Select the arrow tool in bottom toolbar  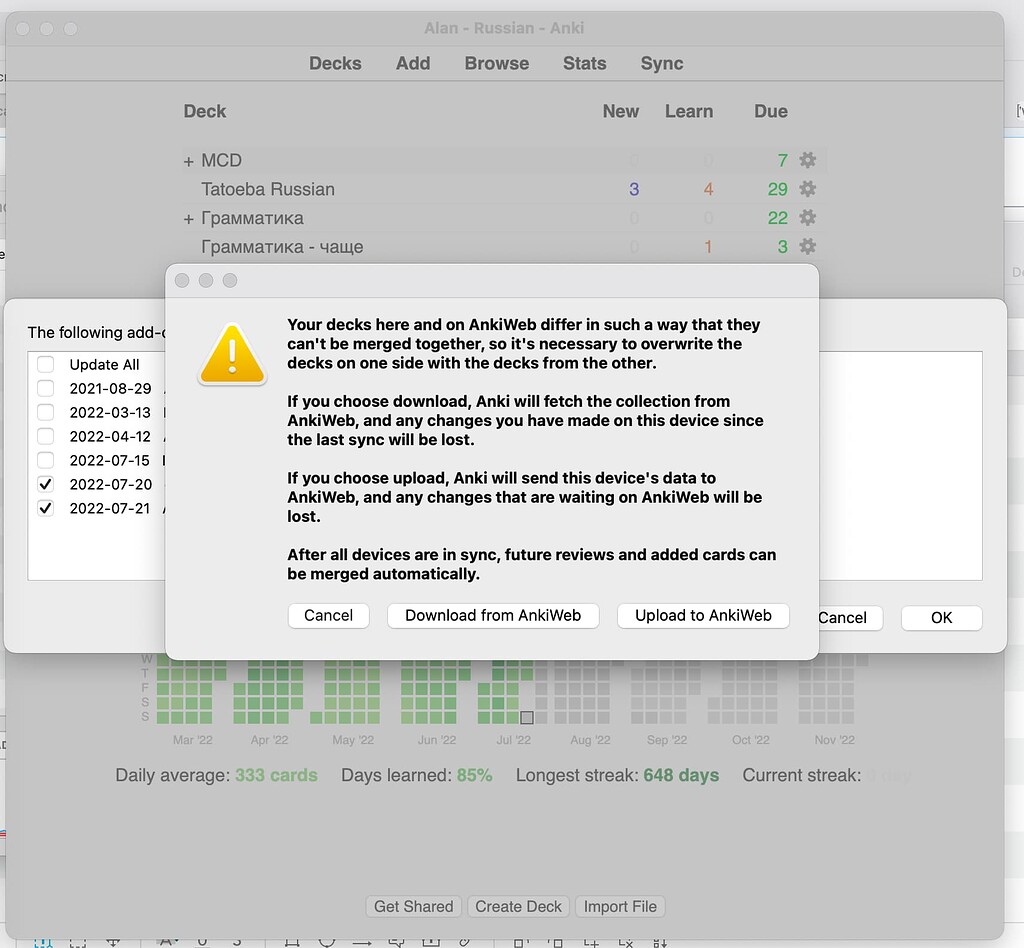(x=363, y=942)
